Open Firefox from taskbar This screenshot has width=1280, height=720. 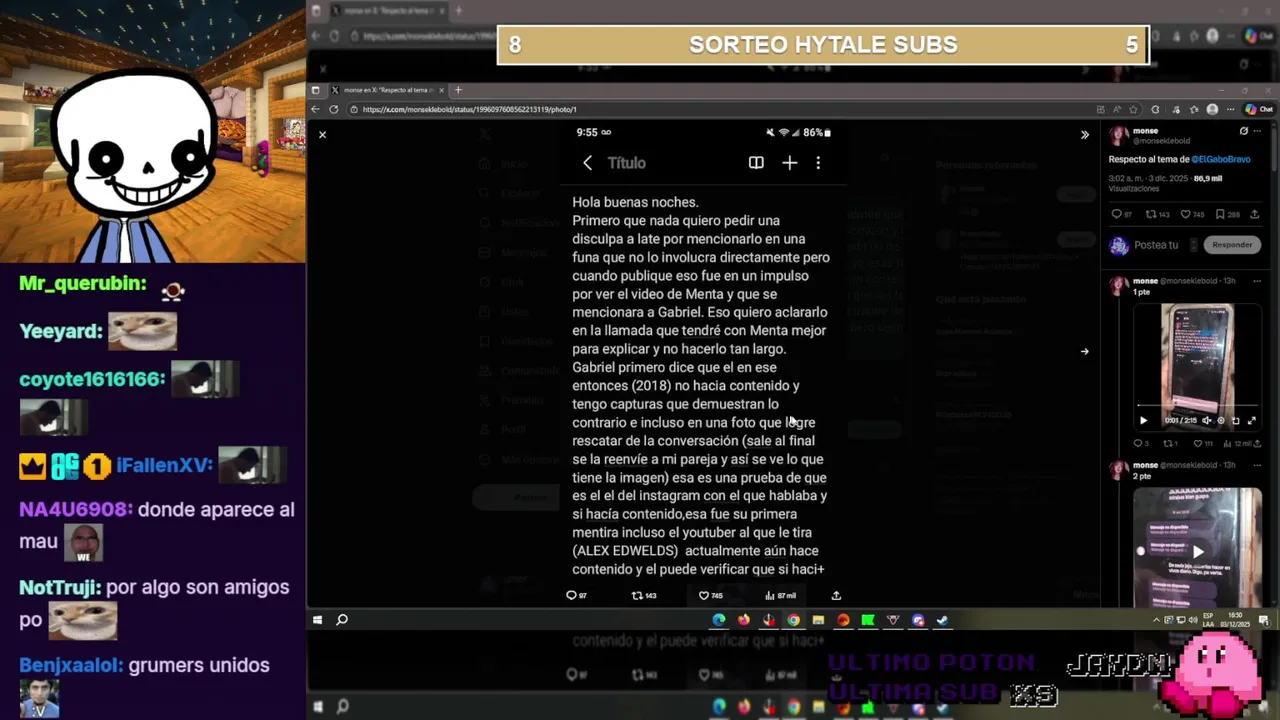pyautogui.click(x=743, y=620)
